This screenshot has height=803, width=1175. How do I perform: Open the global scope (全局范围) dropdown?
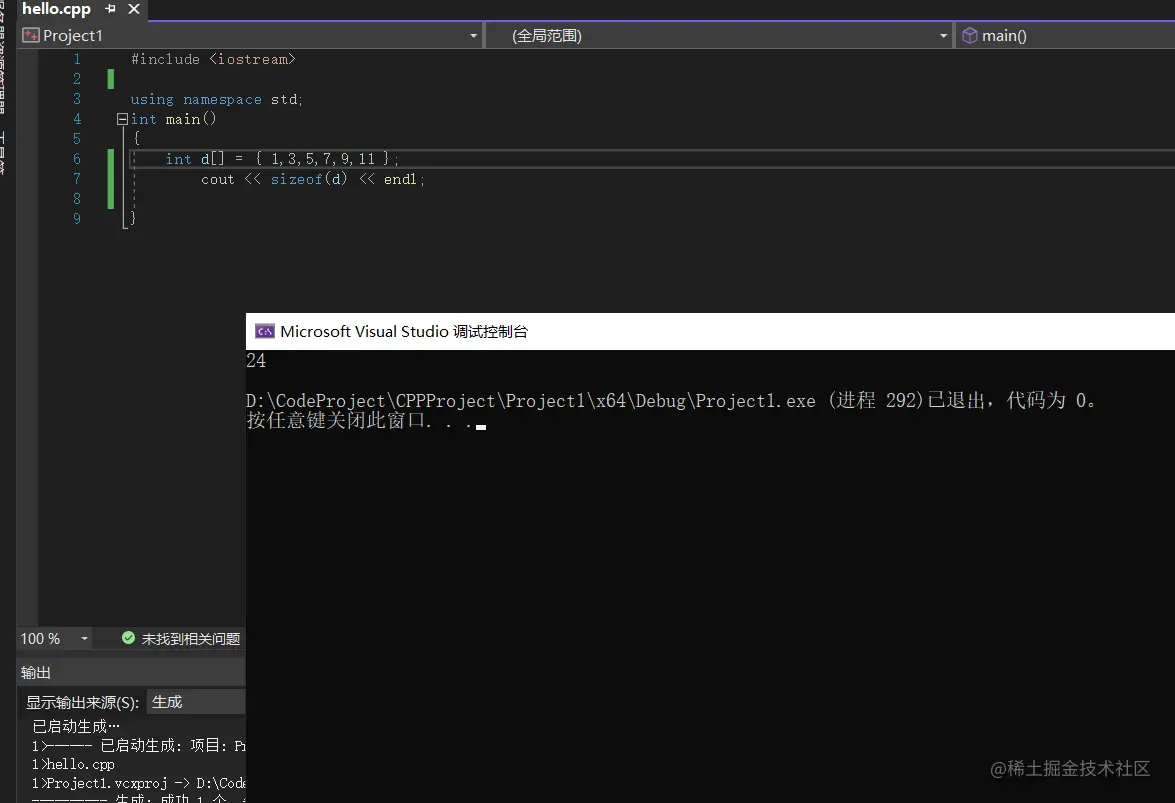tap(943, 36)
